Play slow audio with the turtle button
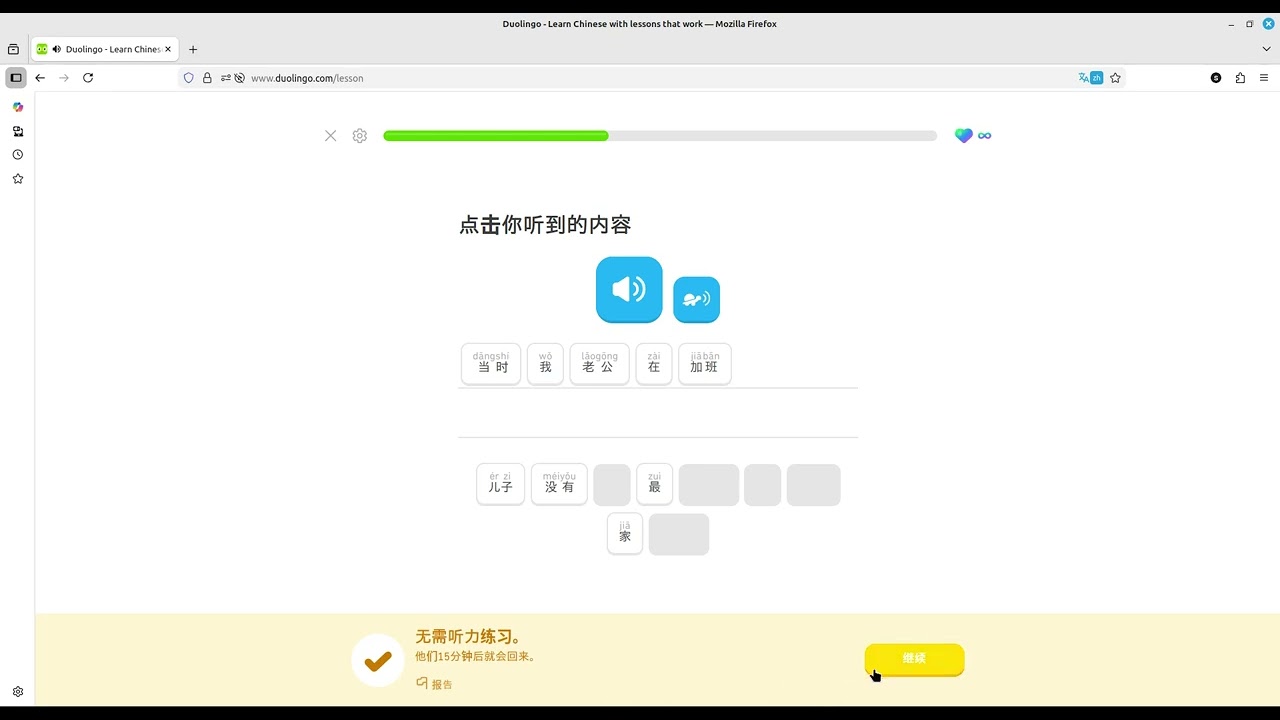1280x720 pixels. [x=696, y=299]
